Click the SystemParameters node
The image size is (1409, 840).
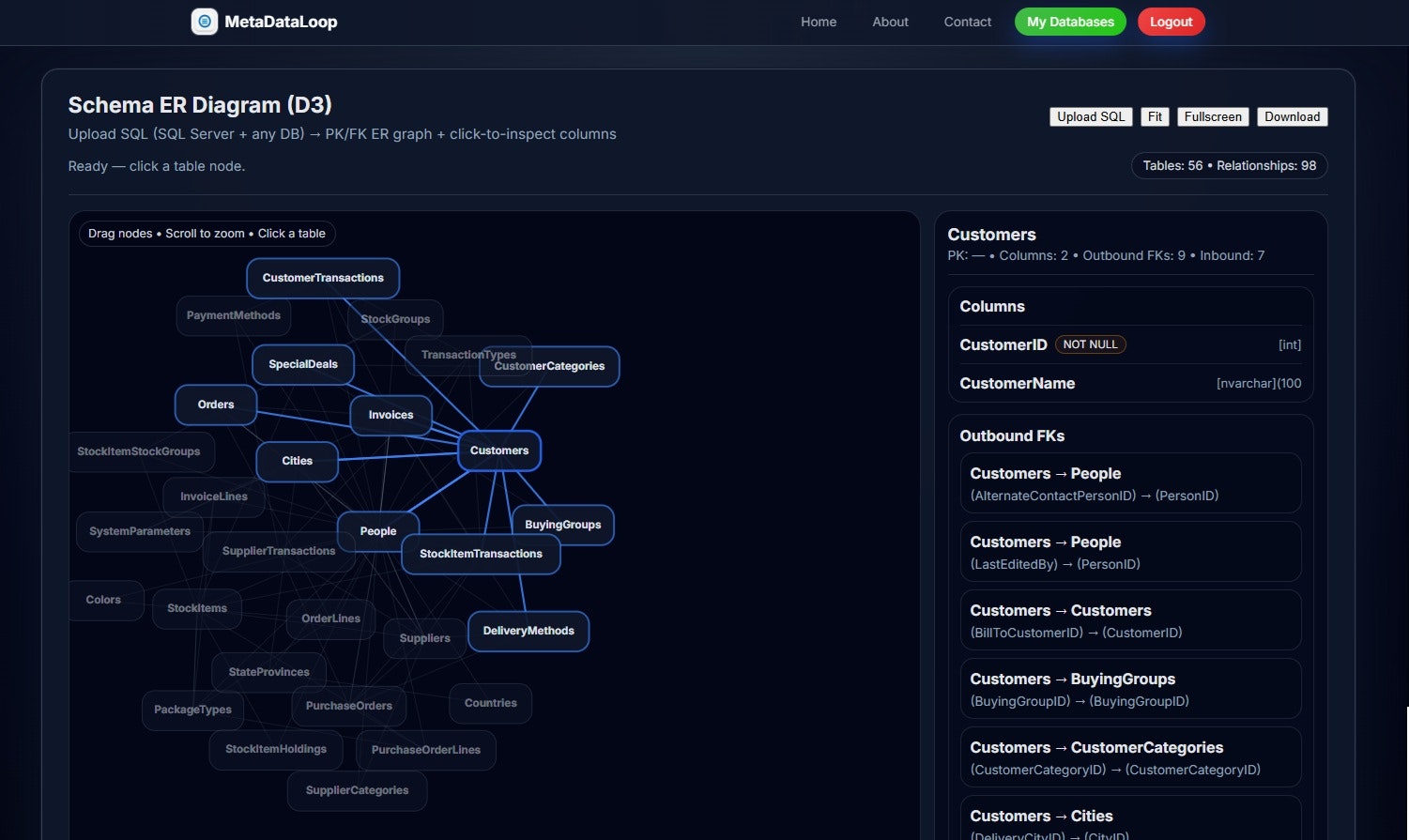tap(140, 531)
